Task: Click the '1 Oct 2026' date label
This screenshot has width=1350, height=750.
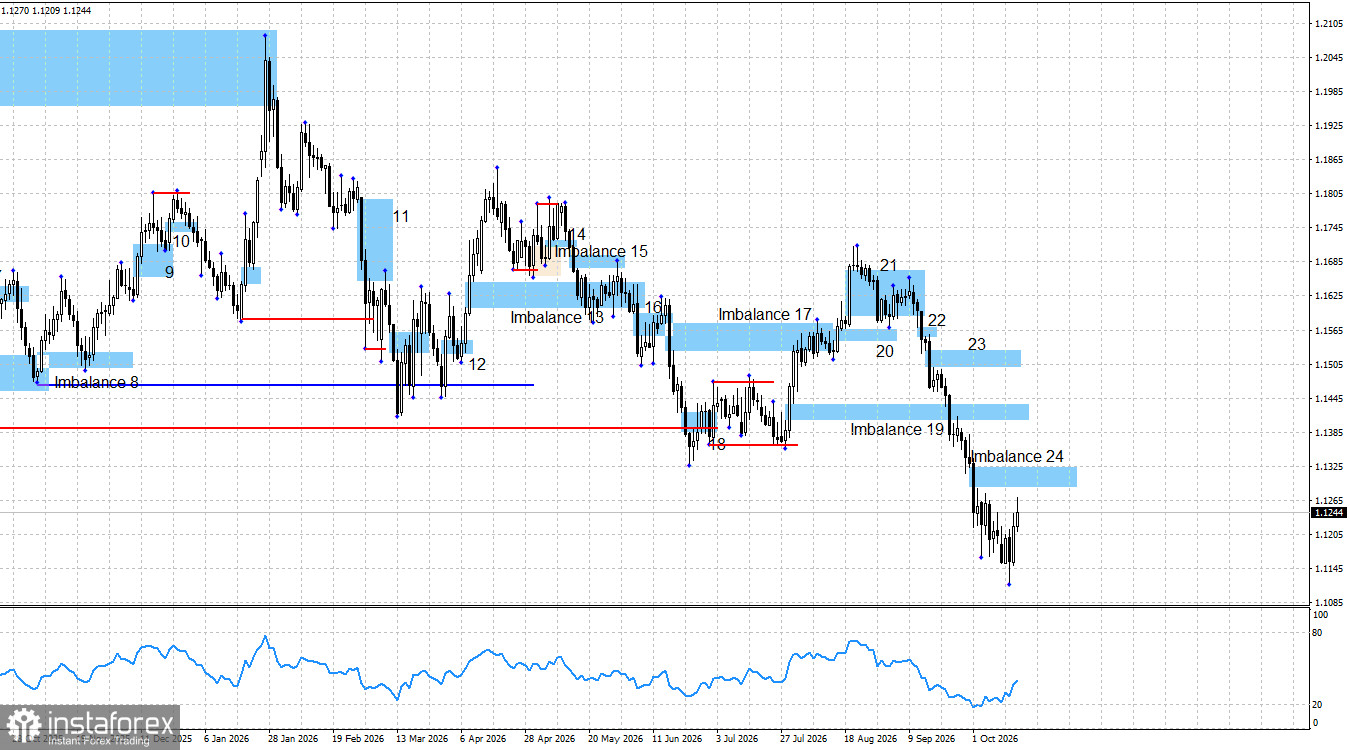Action: click(x=995, y=739)
